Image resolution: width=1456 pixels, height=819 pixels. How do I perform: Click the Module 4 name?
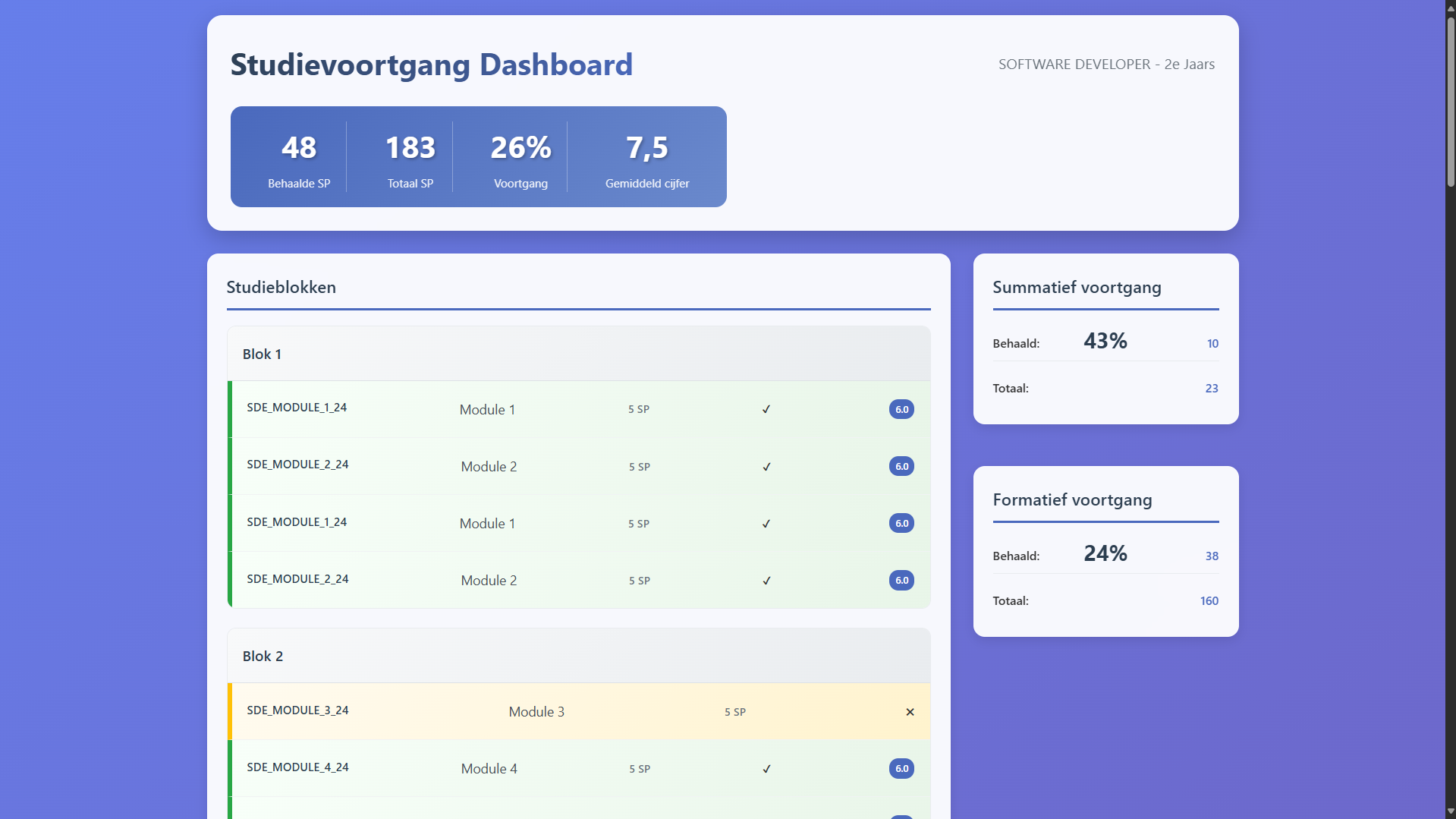tap(489, 769)
